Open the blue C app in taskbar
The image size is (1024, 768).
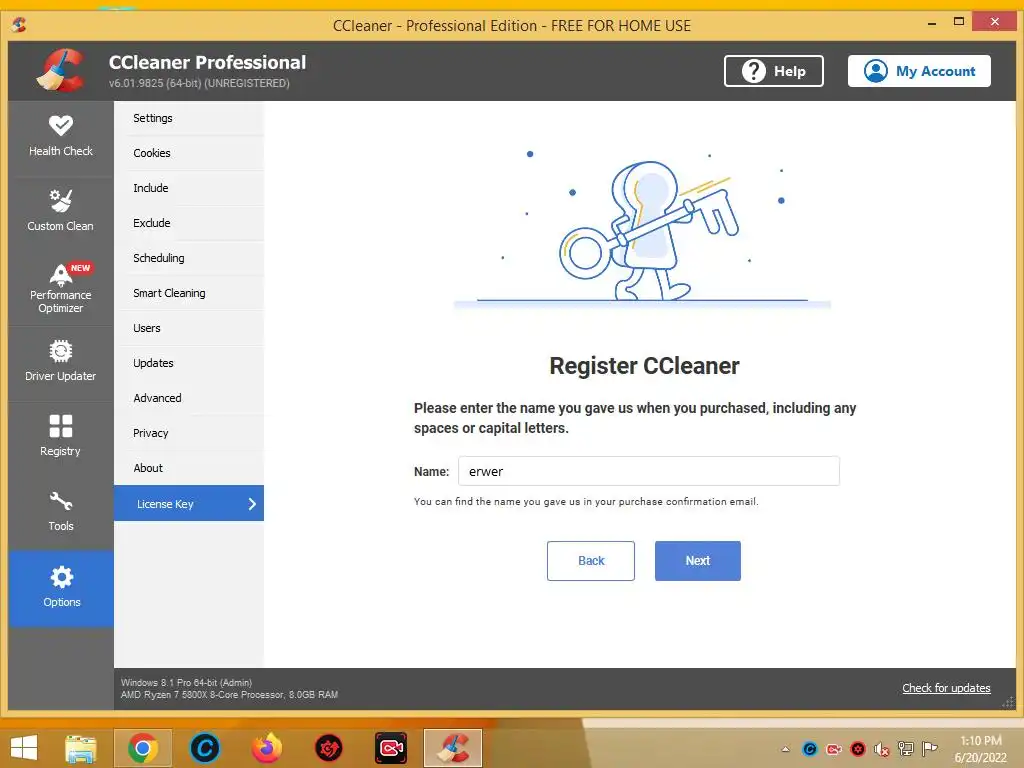pyautogui.click(x=204, y=748)
